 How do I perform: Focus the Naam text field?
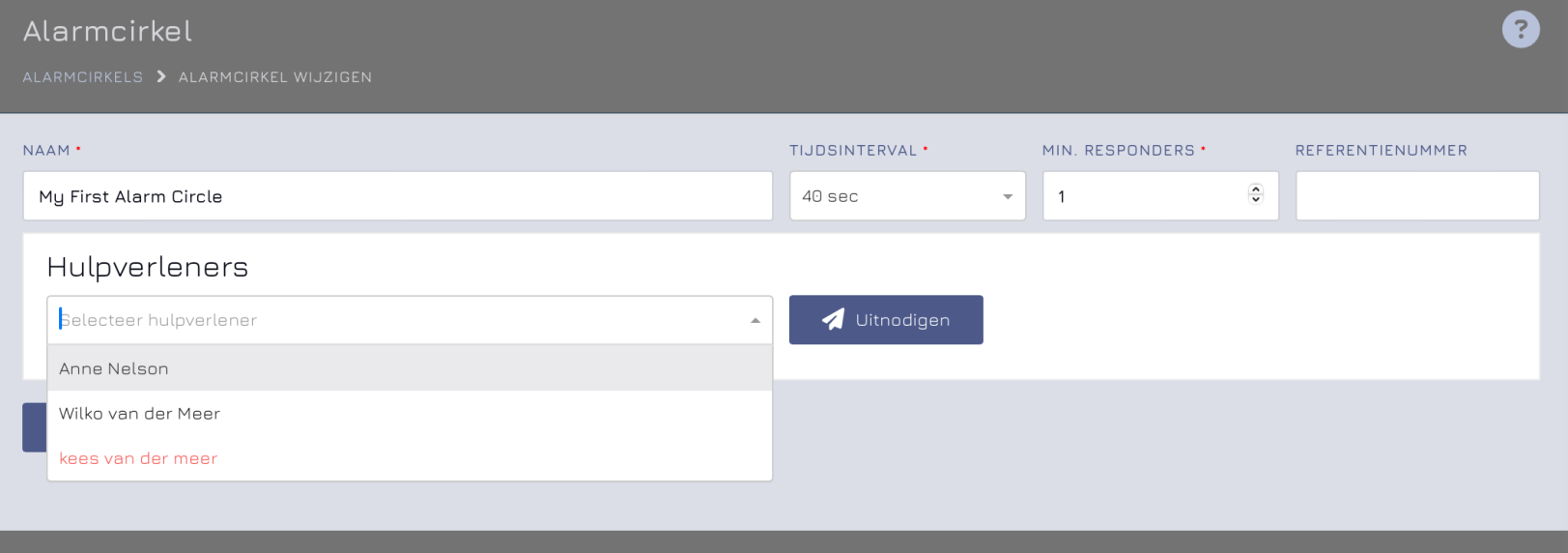[x=398, y=196]
